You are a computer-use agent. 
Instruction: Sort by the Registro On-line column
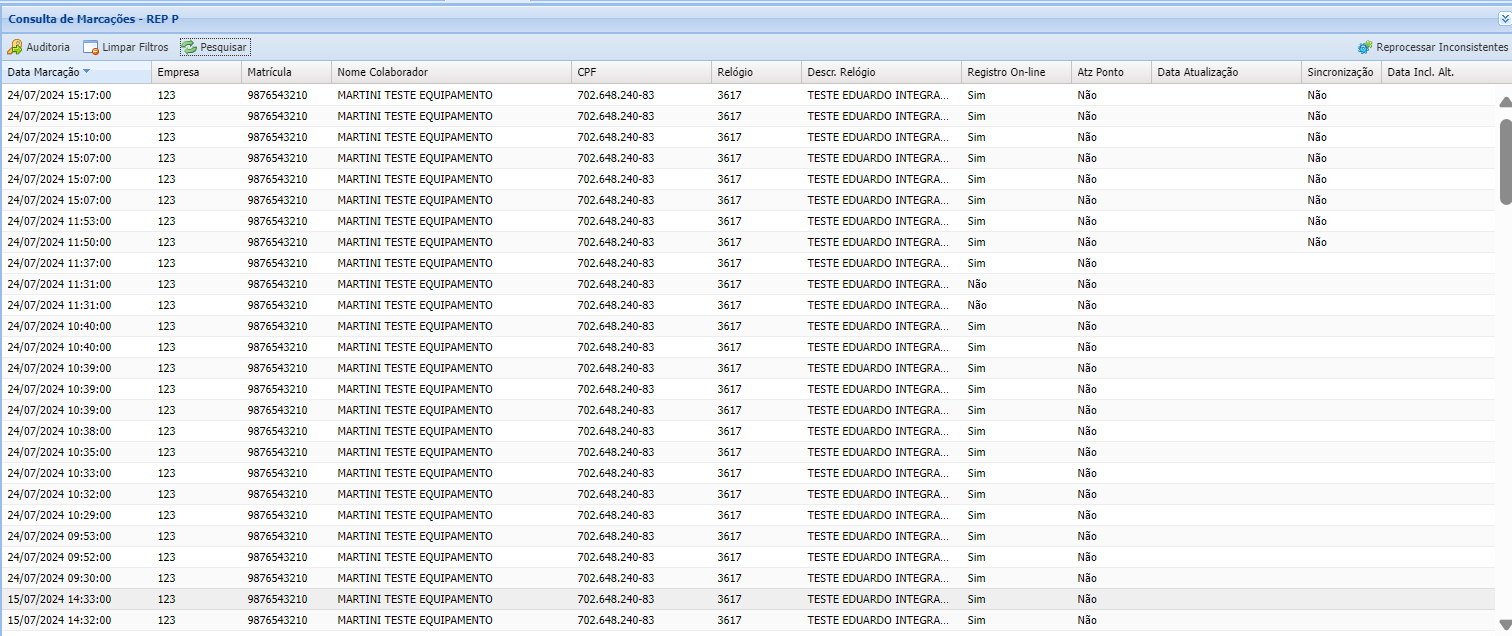coord(1016,72)
